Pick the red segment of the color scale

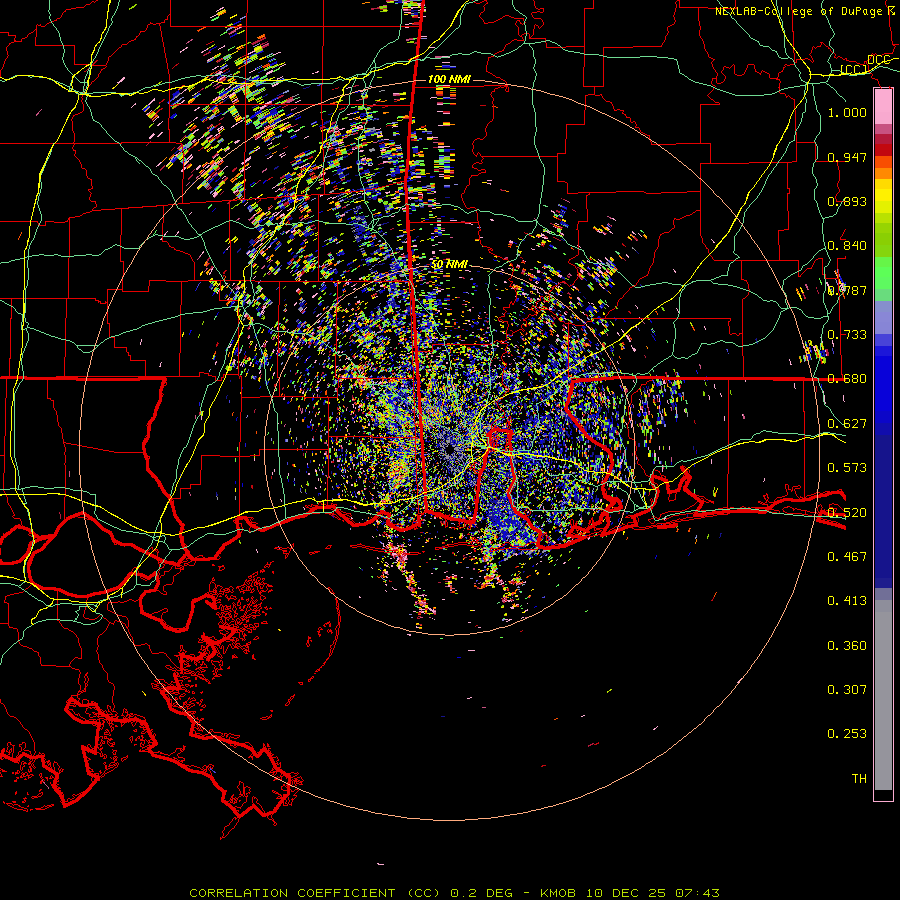tap(883, 150)
